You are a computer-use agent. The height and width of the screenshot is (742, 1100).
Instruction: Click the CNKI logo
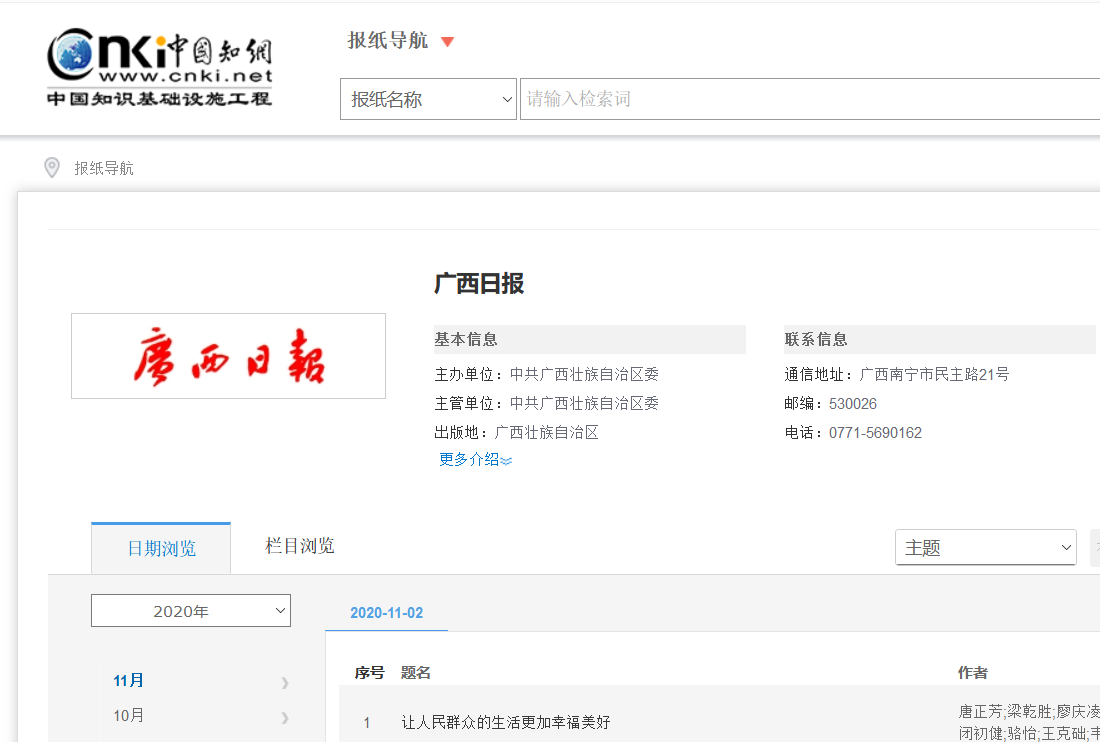[x=159, y=67]
